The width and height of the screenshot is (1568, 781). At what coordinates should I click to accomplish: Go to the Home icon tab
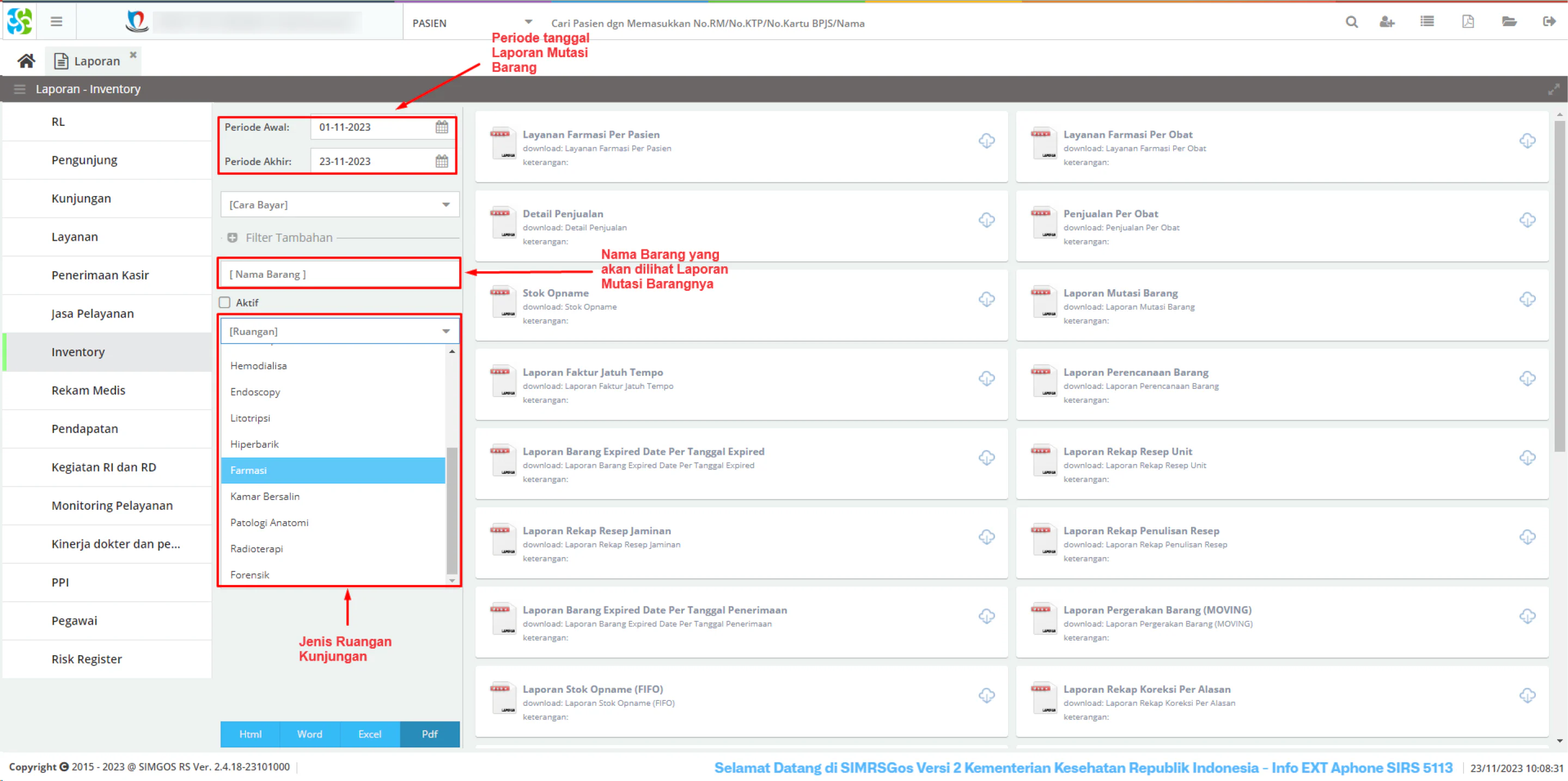(x=26, y=61)
